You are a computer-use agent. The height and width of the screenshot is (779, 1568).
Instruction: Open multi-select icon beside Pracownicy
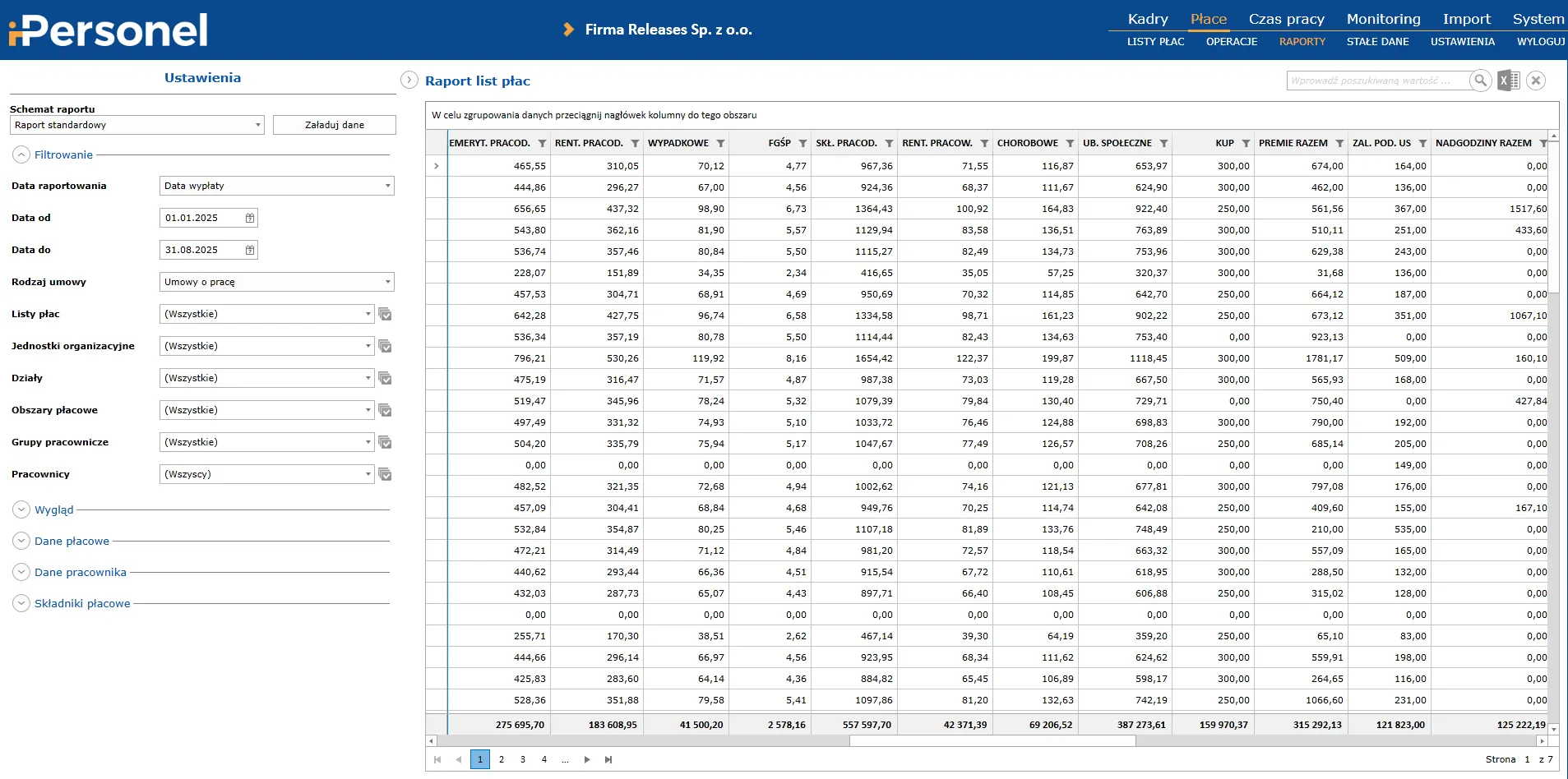385,474
